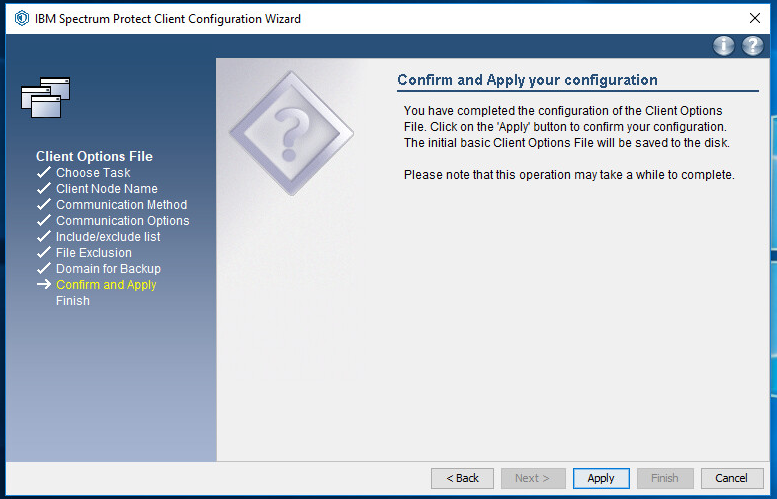Jump to the File Exclusion step
Screen dimensions: 777x499
pyautogui.click(x=93, y=253)
